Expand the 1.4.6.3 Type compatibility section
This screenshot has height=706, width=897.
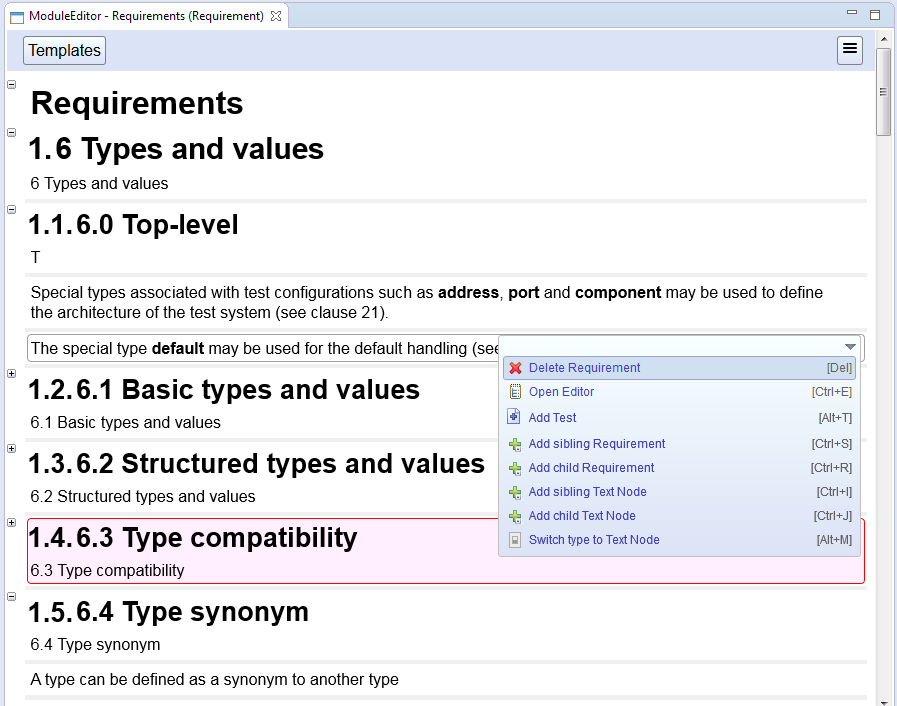11,522
